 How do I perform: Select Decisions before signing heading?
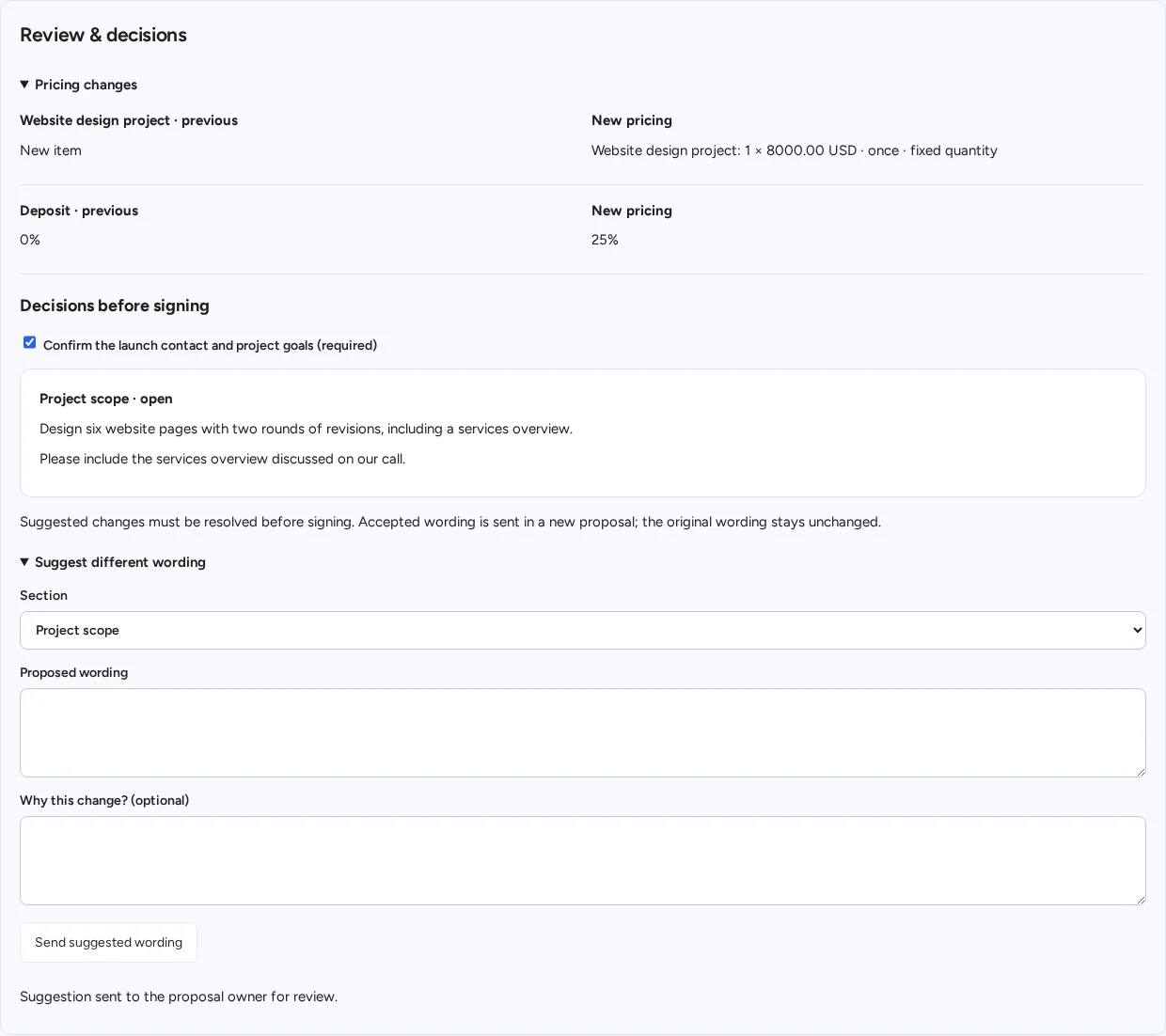[115, 306]
